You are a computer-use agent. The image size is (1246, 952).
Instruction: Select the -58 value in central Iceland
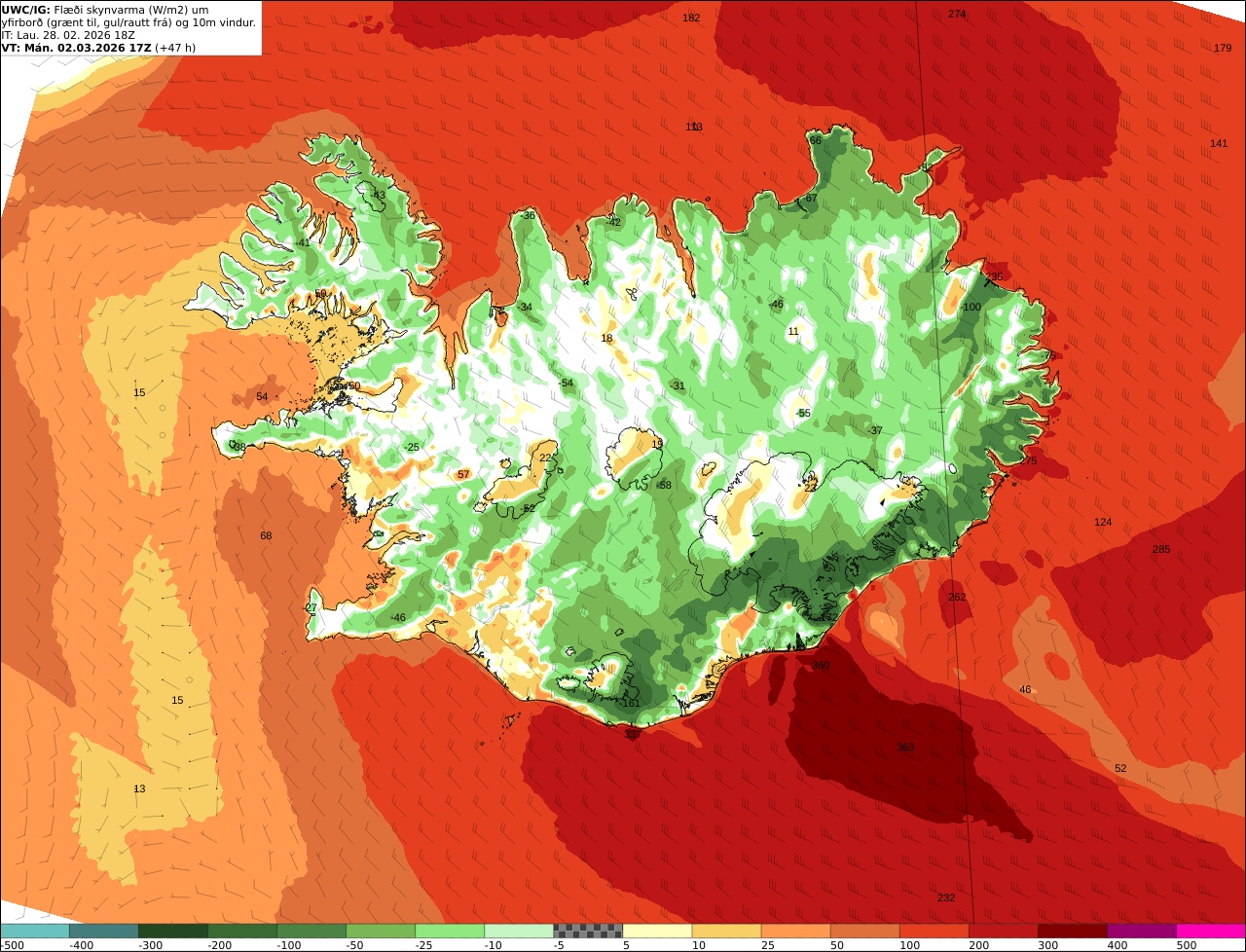pos(664,486)
